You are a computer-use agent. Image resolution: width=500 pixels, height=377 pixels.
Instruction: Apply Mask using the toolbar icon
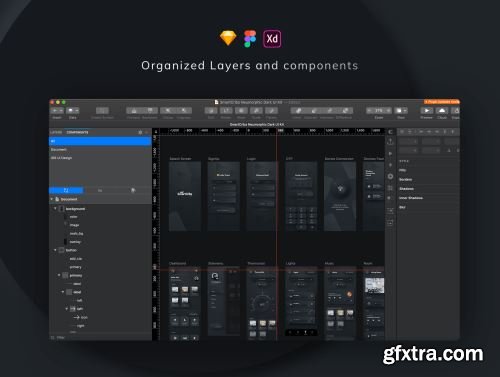tap(241, 110)
